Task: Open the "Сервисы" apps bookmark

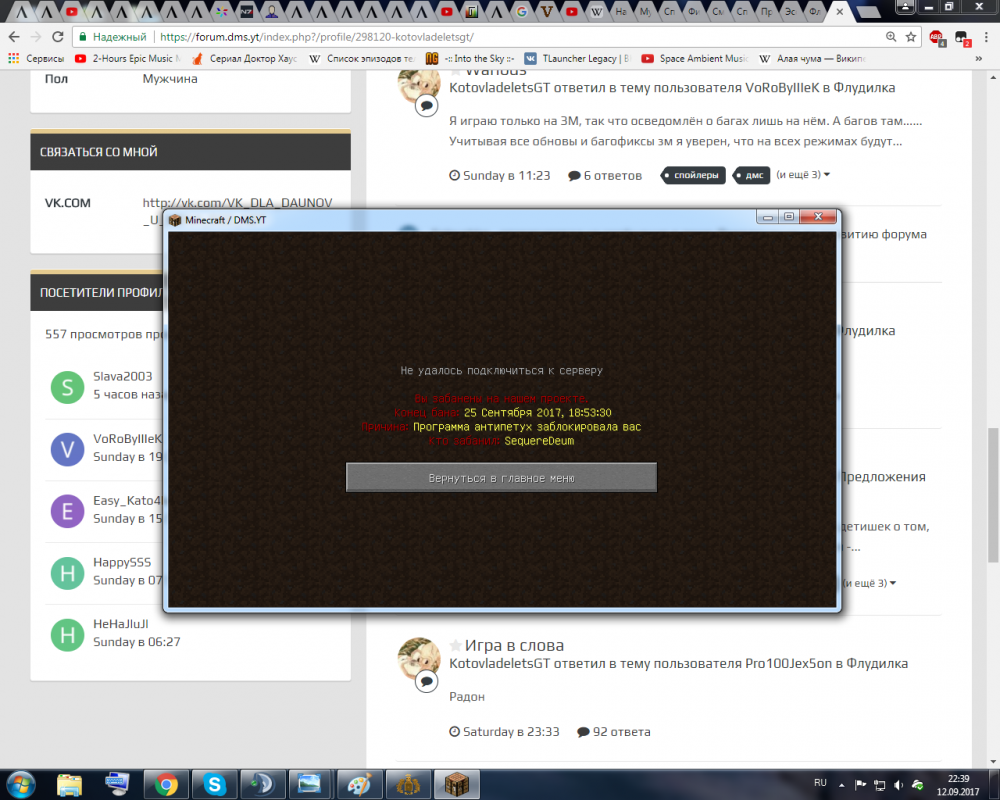Action: coord(35,58)
